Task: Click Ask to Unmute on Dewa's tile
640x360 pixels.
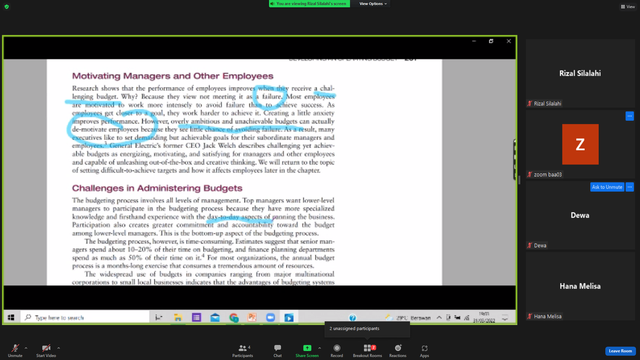Action: (607, 187)
